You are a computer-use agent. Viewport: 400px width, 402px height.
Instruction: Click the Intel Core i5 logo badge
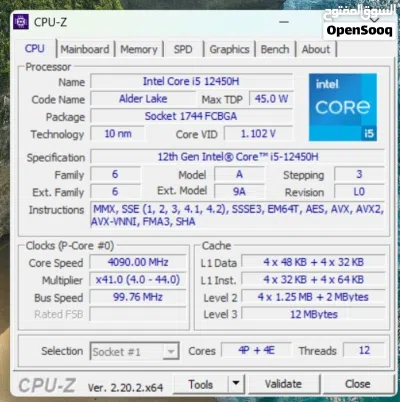[x=343, y=107]
